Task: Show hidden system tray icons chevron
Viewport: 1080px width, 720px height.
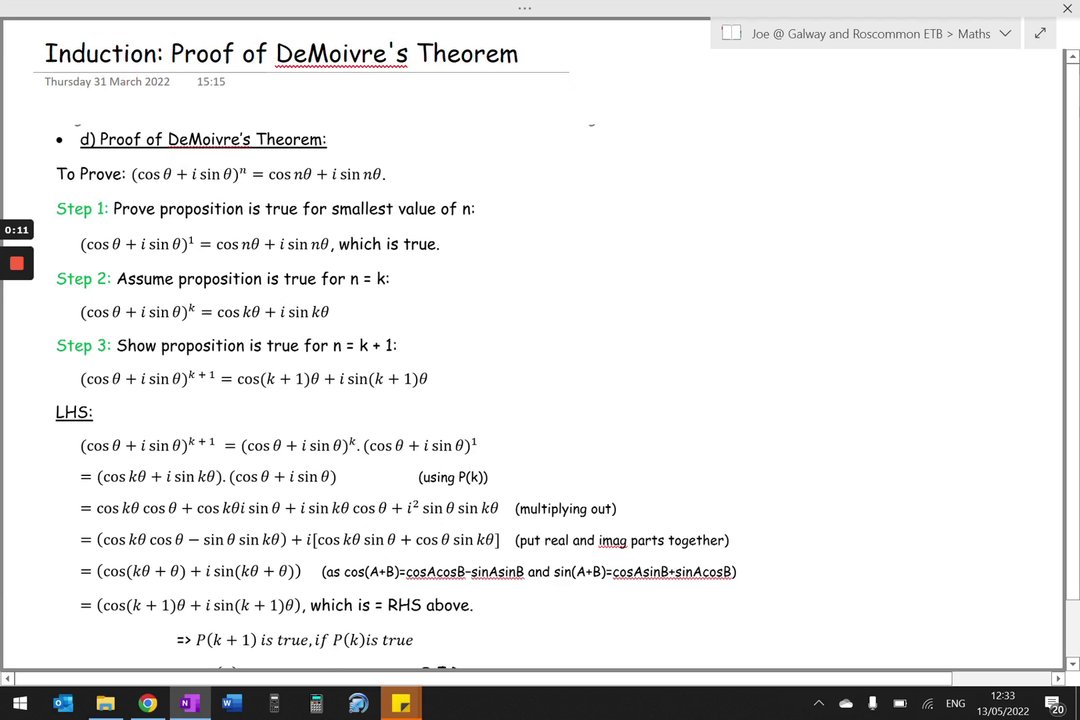Action: 818,703
